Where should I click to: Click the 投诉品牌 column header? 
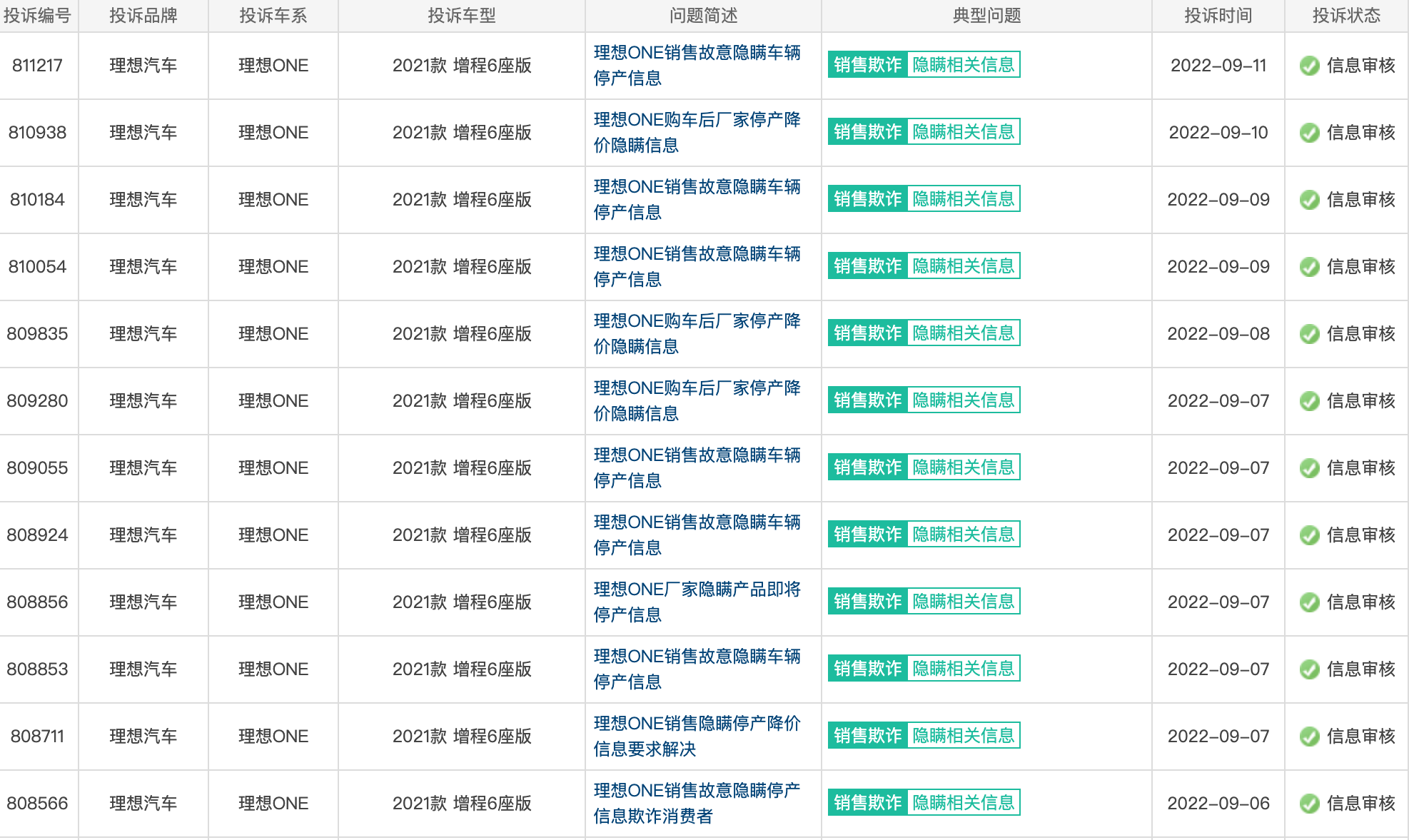tap(143, 16)
